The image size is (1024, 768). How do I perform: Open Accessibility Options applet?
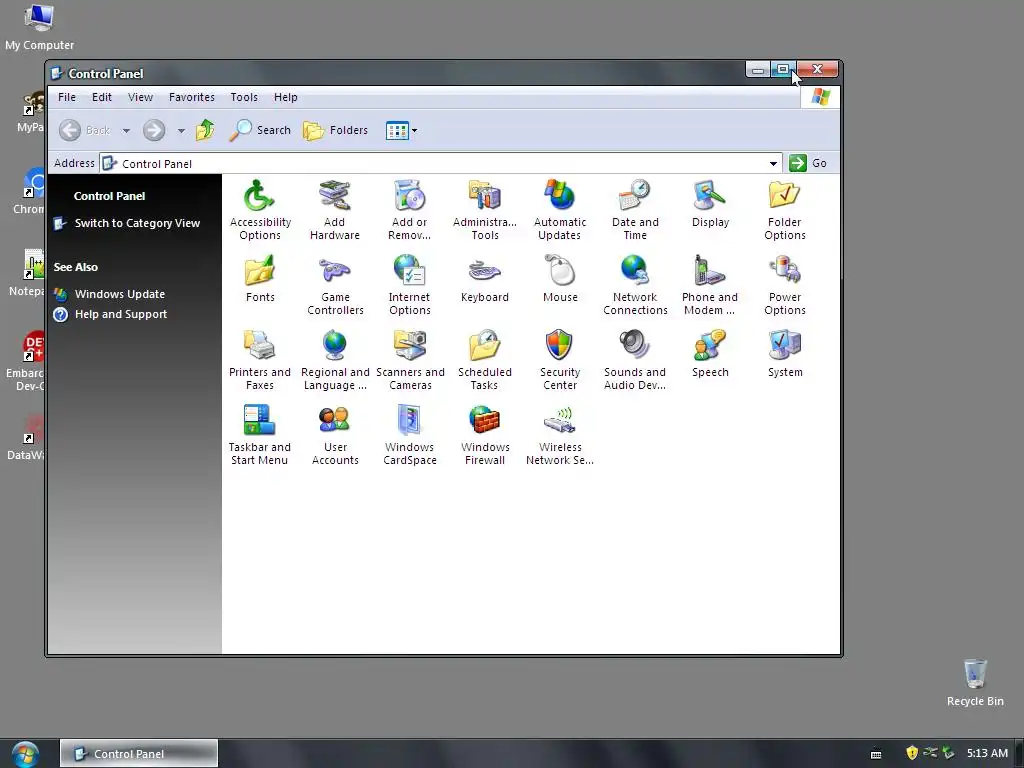click(x=260, y=210)
